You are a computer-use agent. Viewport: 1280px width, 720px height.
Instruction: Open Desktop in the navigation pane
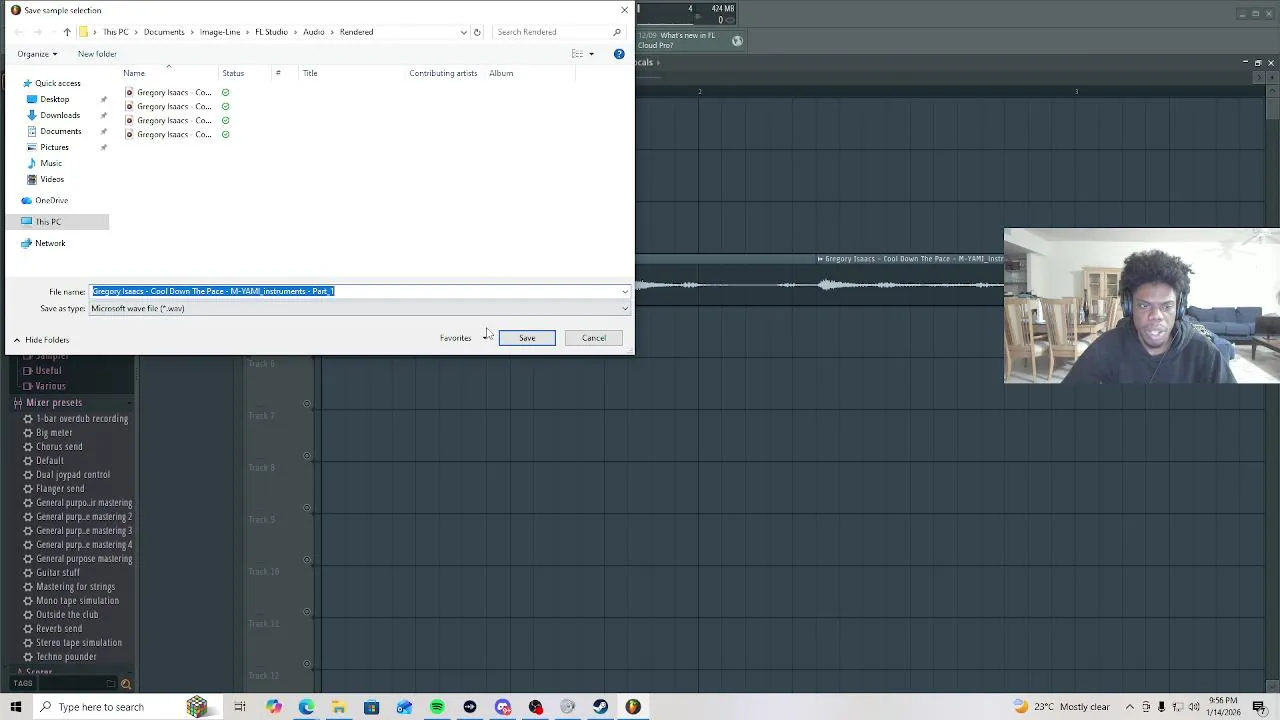point(55,99)
